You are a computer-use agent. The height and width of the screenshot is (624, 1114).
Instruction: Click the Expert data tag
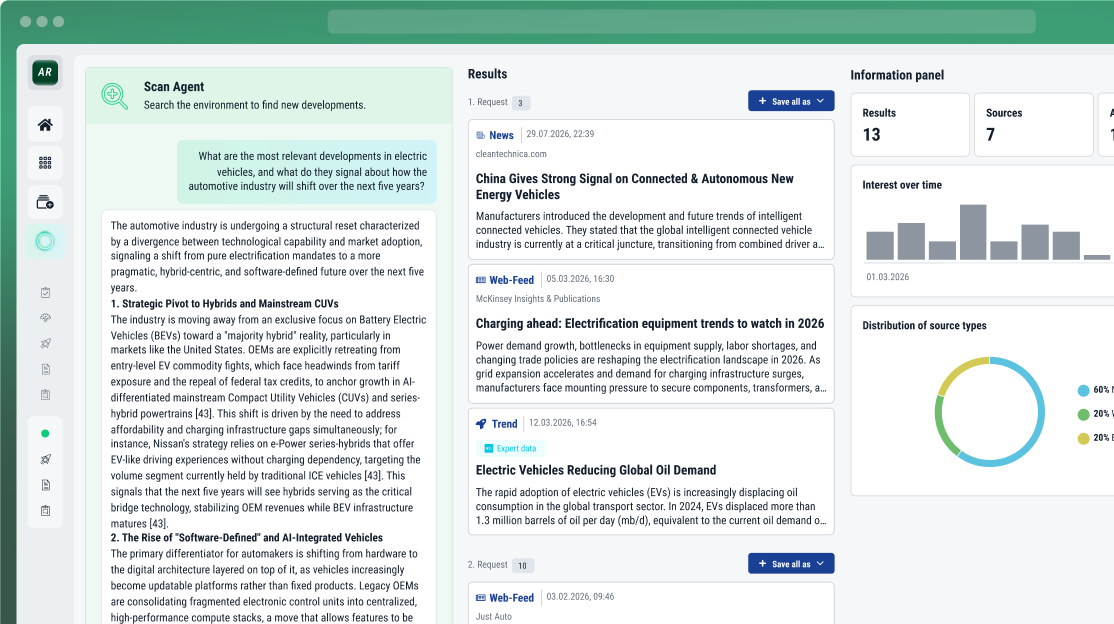(x=510, y=448)
